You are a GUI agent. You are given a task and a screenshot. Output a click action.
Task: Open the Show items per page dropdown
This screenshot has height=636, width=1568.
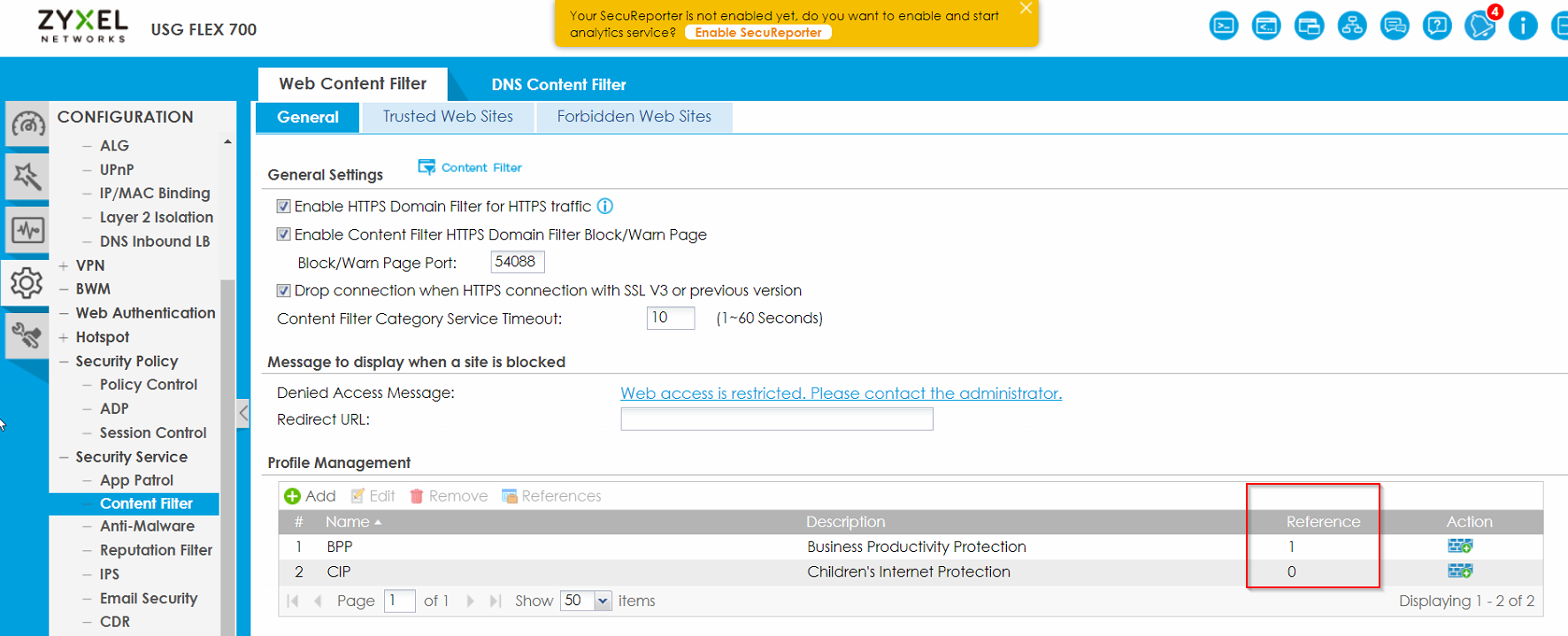click(x=603, y=602)
